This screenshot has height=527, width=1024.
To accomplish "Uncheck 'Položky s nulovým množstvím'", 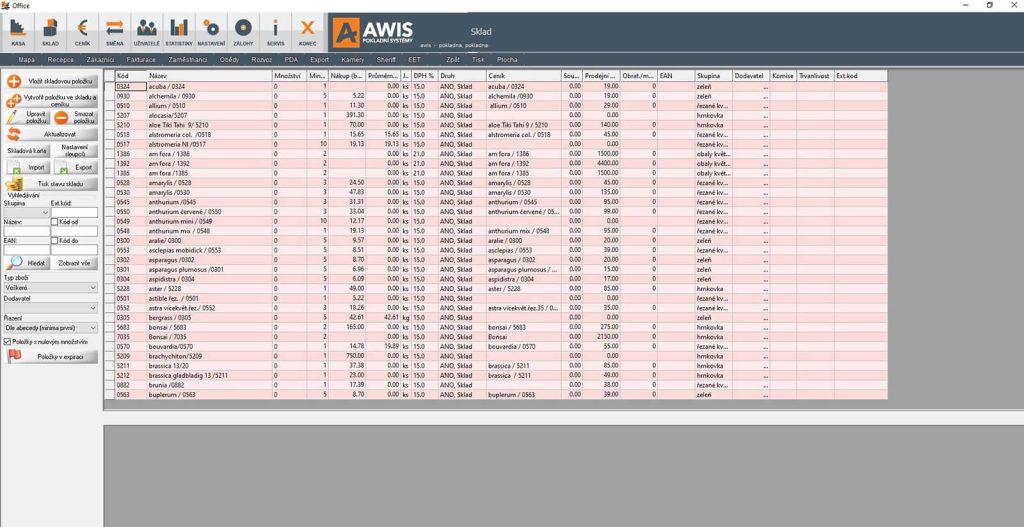I will (x=8, y=341).
